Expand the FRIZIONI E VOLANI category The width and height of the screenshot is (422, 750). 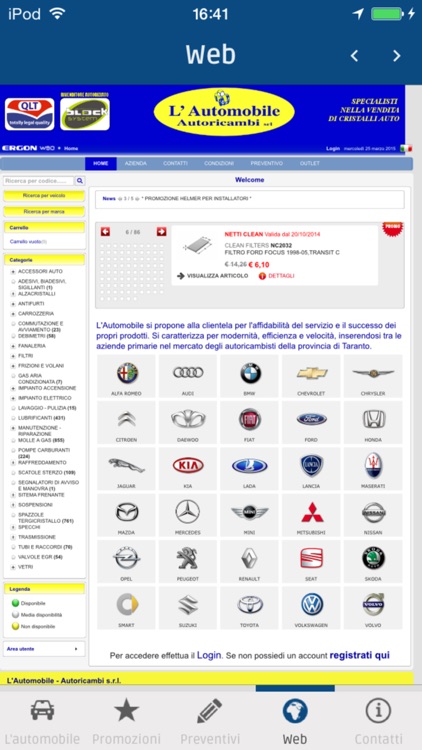[13, 366]
